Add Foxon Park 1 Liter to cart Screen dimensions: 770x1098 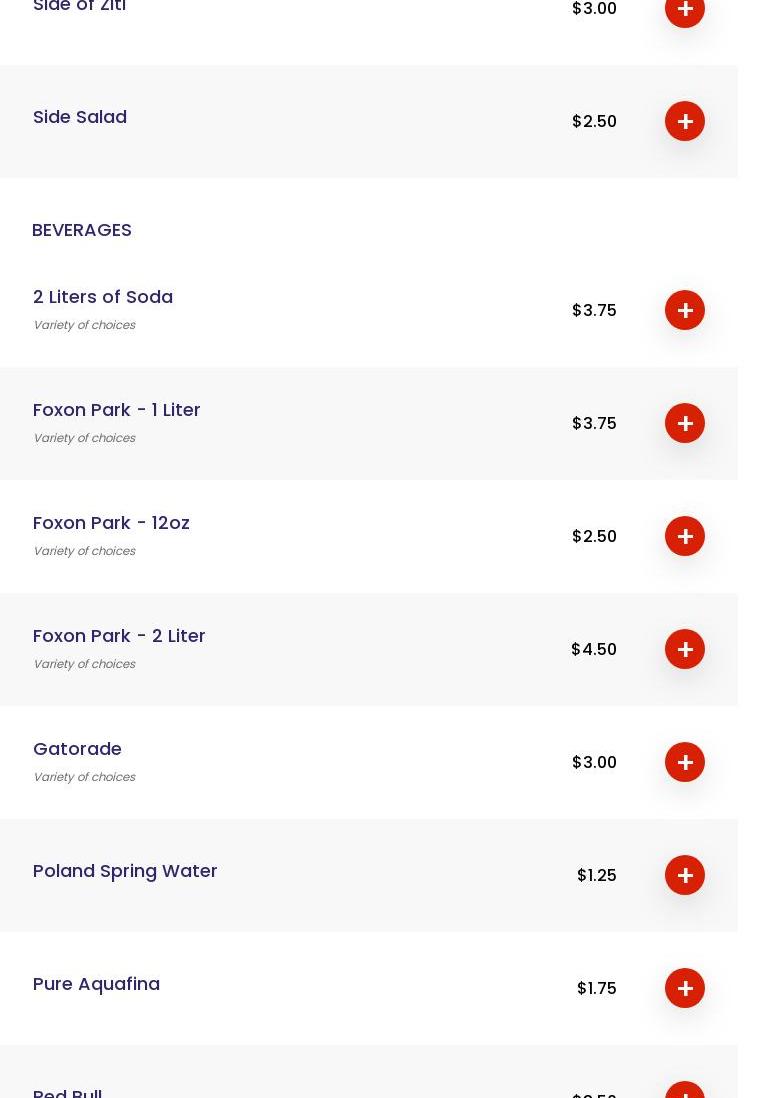[x=684, y=423]
